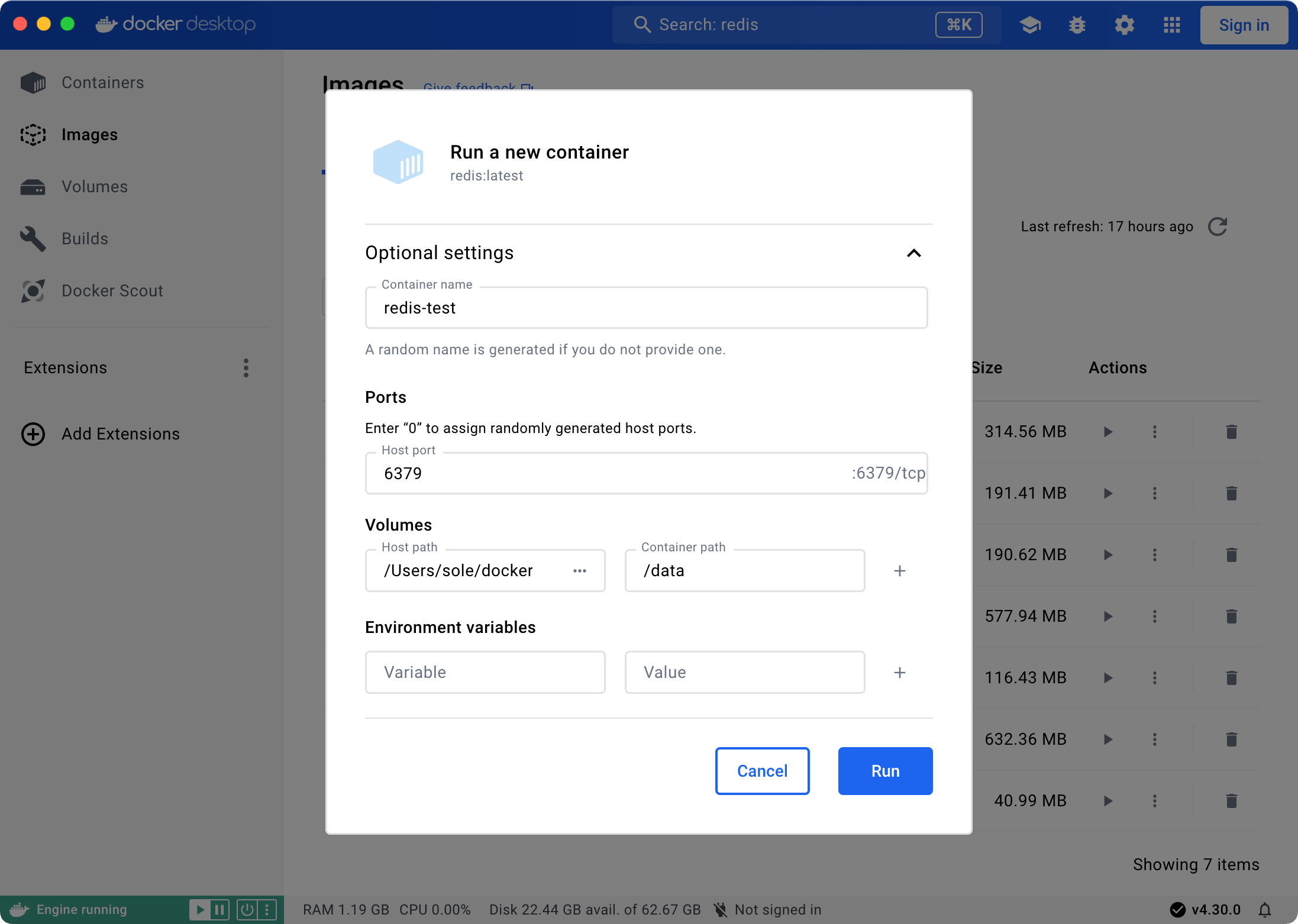This screenshot has width=1298, height=924.
Task: Open the Extensions three-dot menu
Action: click(x=246, y=368)
